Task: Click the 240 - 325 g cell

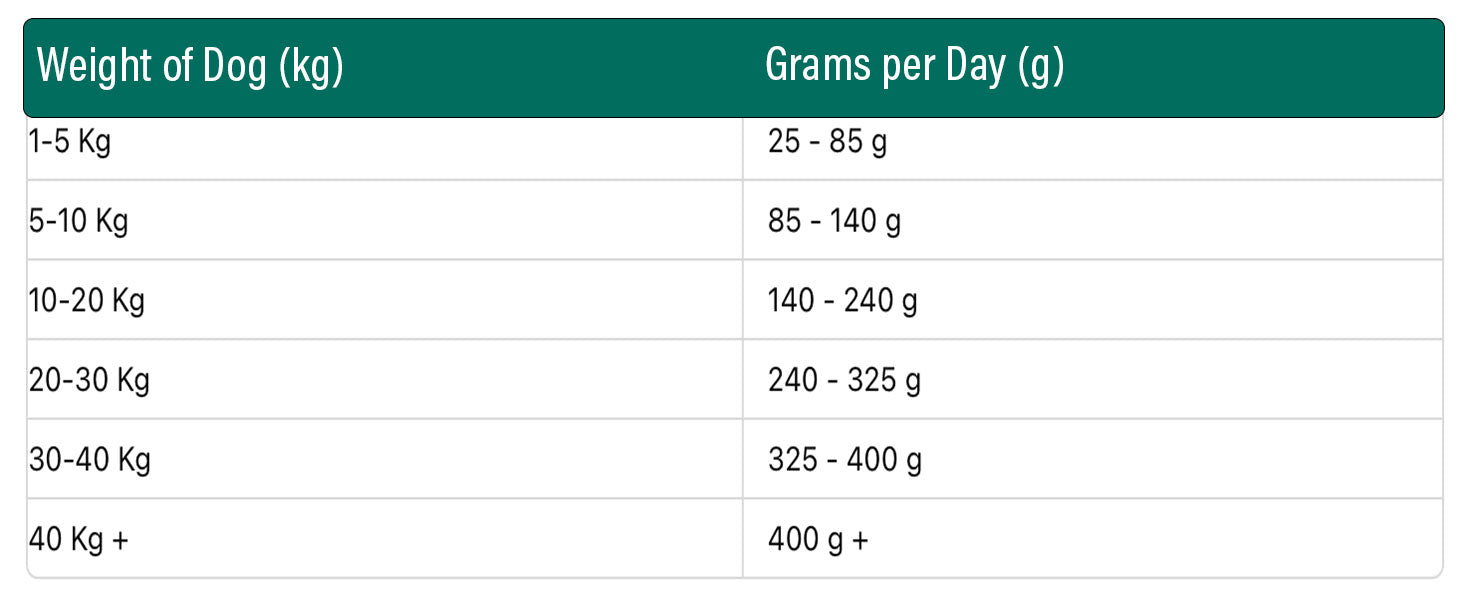Action: [1093, 379]
